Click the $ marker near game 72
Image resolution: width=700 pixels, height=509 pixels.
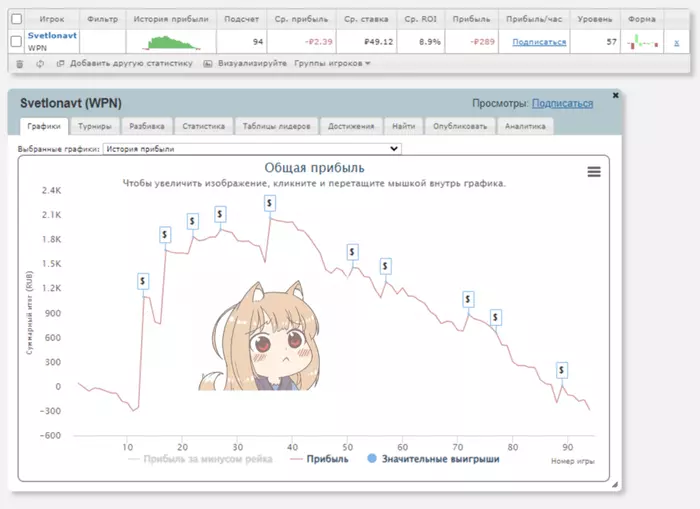pyautogui.click(x=468, y=299)
